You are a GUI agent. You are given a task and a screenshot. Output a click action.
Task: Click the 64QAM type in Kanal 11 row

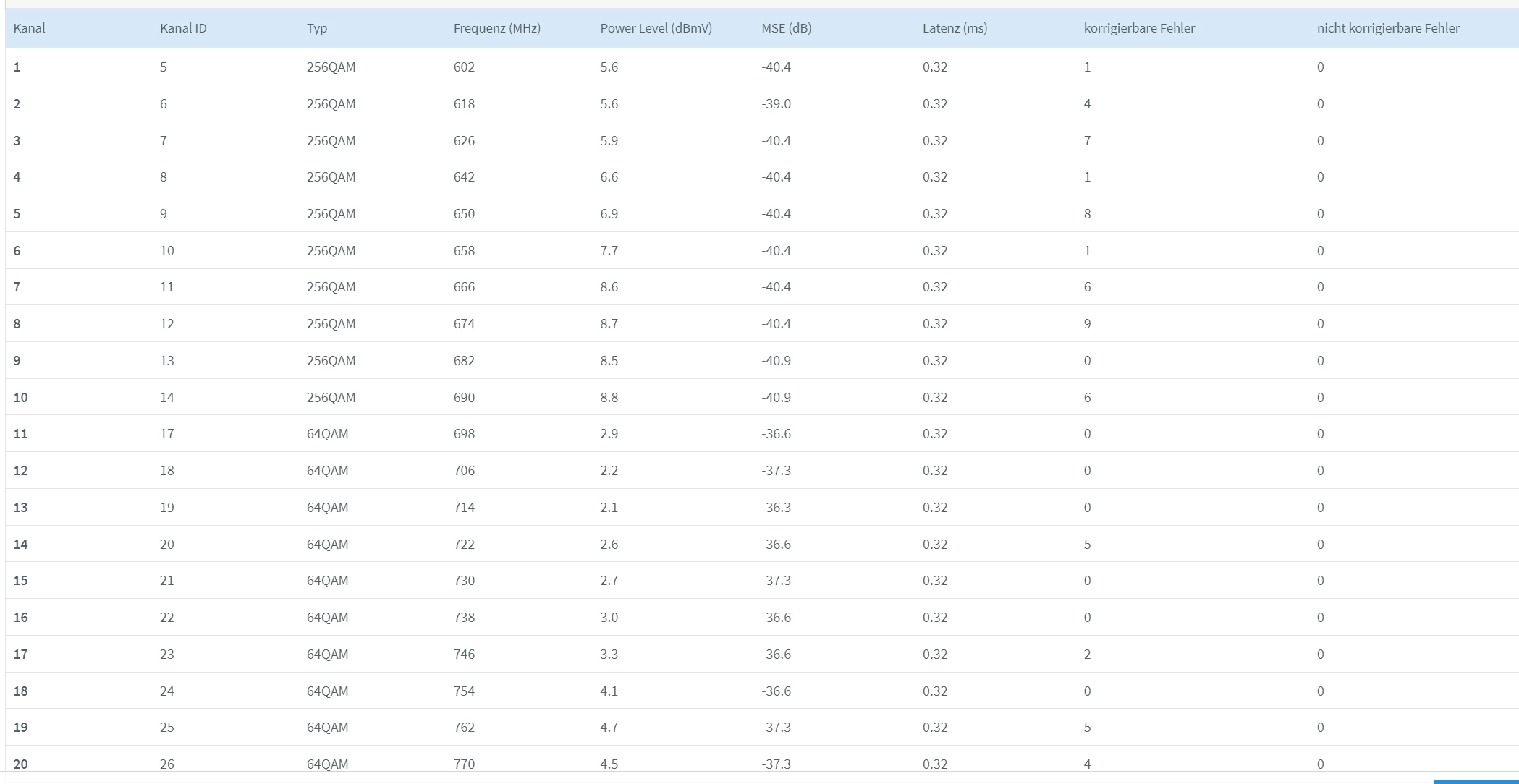tap(327, 434)
